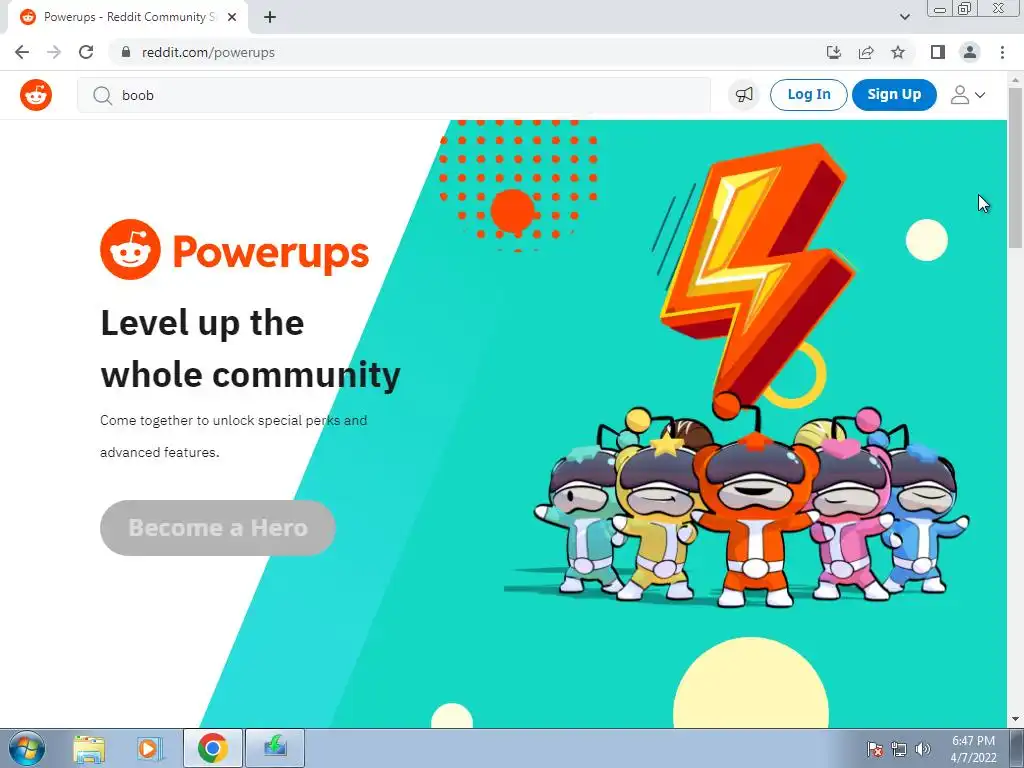Click the Become a Hero button
This screenshot has width=1024, height=768.
[217, 528]
